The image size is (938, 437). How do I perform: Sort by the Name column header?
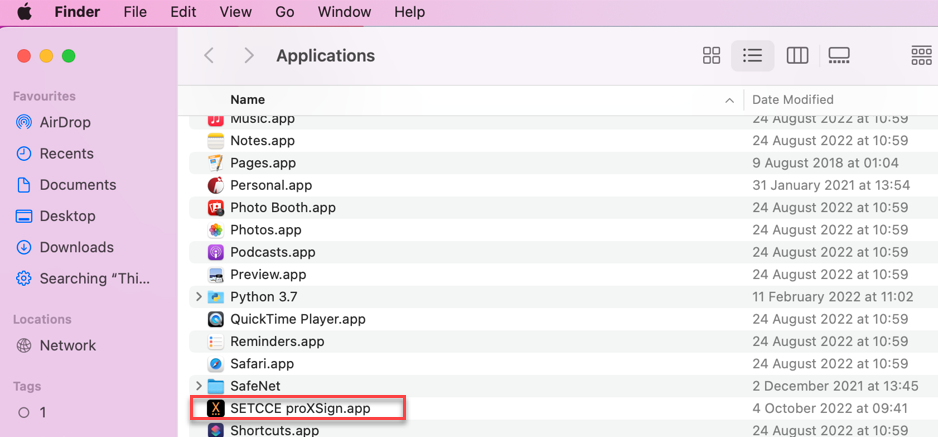(x=248, y=99)
